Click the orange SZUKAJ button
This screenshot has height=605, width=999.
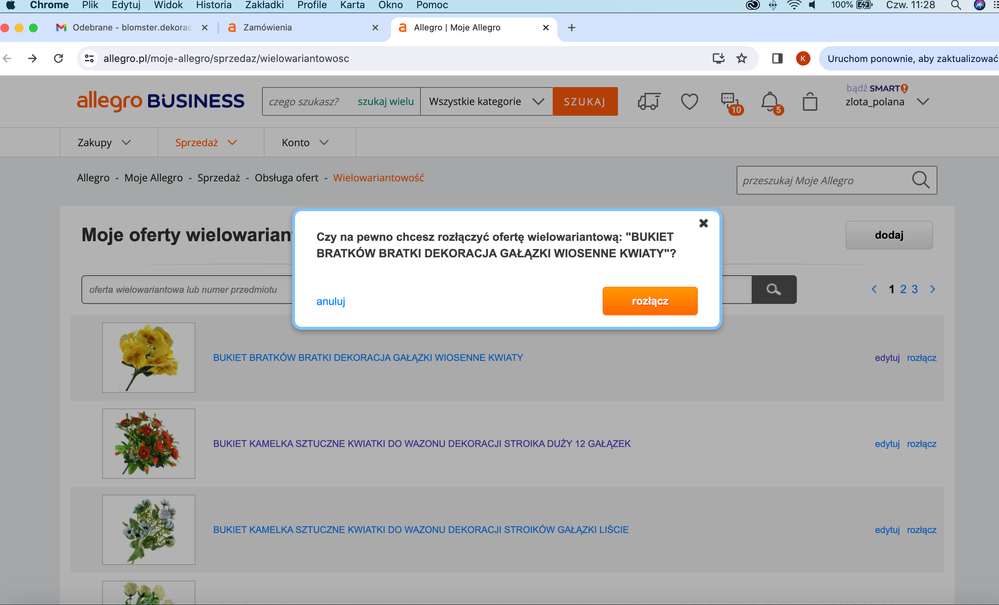(x=585, y=101)
